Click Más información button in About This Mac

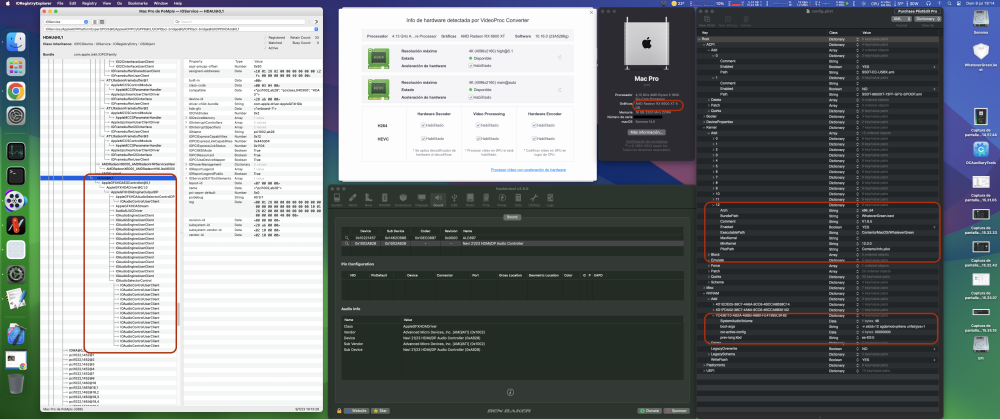pyautogui.click(x=646, y=132)
